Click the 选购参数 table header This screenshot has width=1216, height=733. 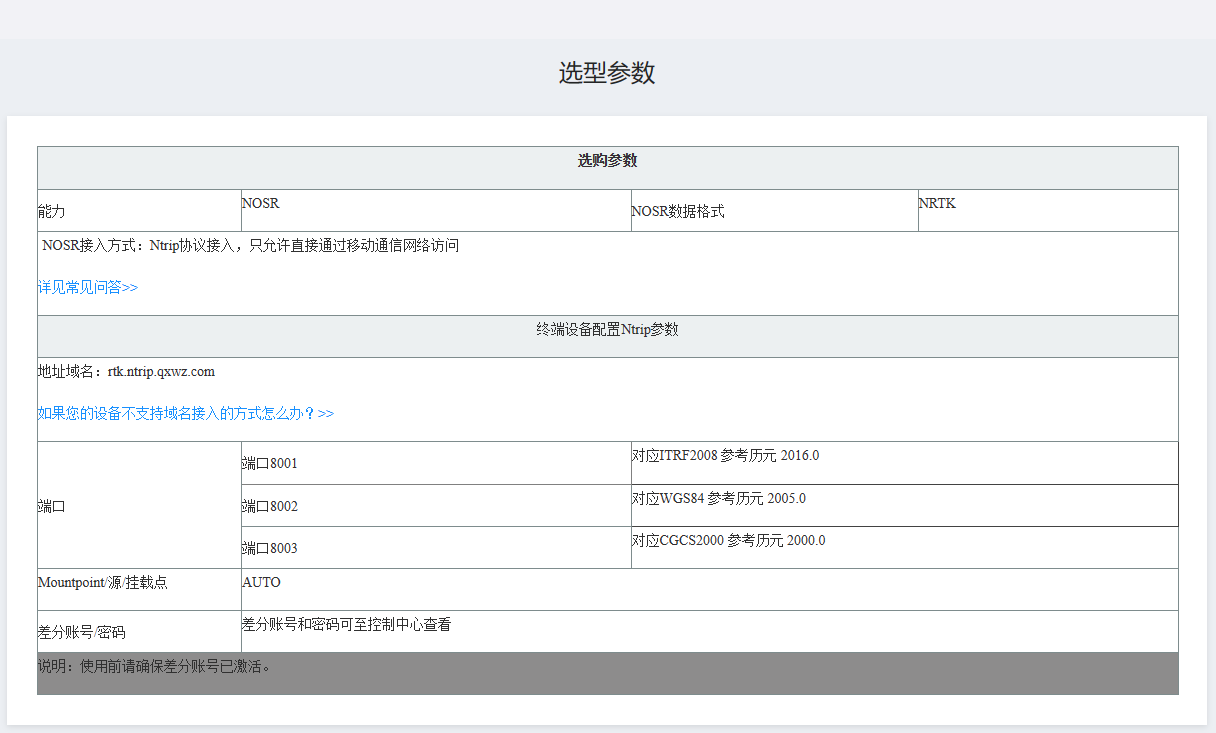click(x=607, y=159)
